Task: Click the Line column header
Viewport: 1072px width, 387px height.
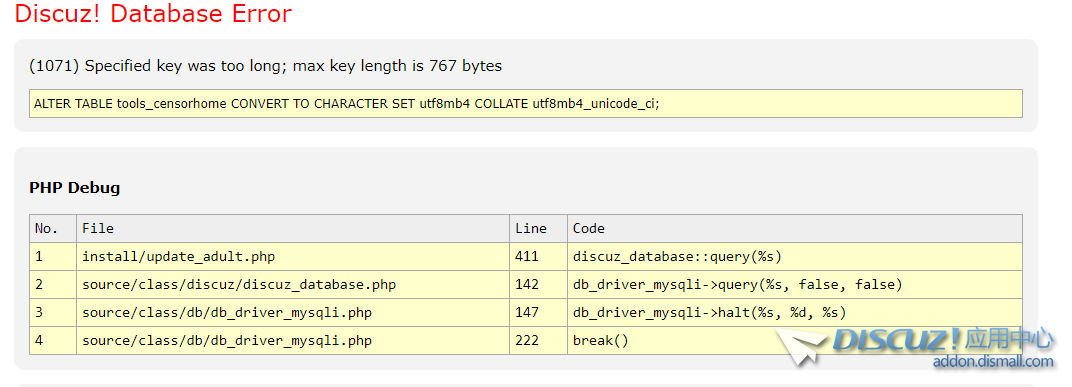Action: 538,228
